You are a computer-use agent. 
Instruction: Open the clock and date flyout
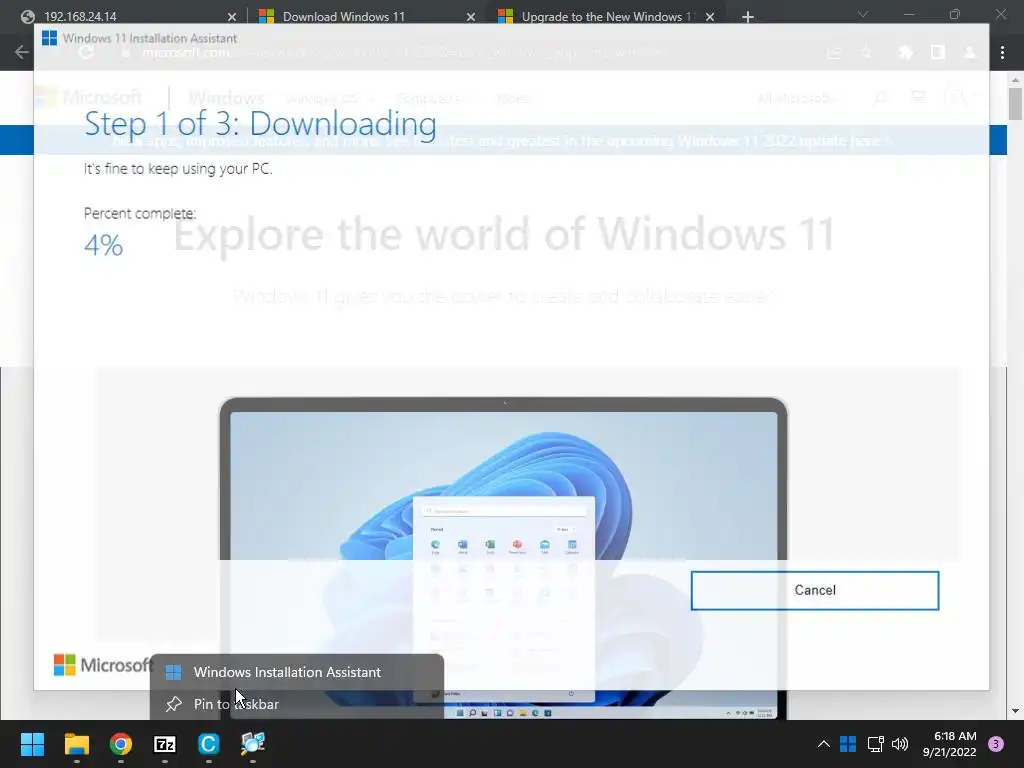click(949, 744)
